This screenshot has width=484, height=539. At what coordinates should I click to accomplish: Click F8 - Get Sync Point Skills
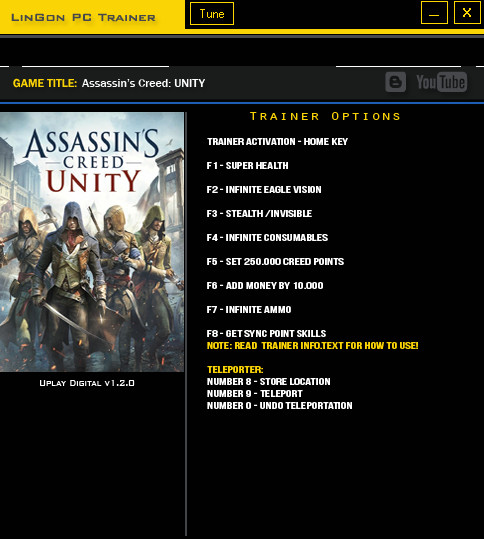point(266,334)
